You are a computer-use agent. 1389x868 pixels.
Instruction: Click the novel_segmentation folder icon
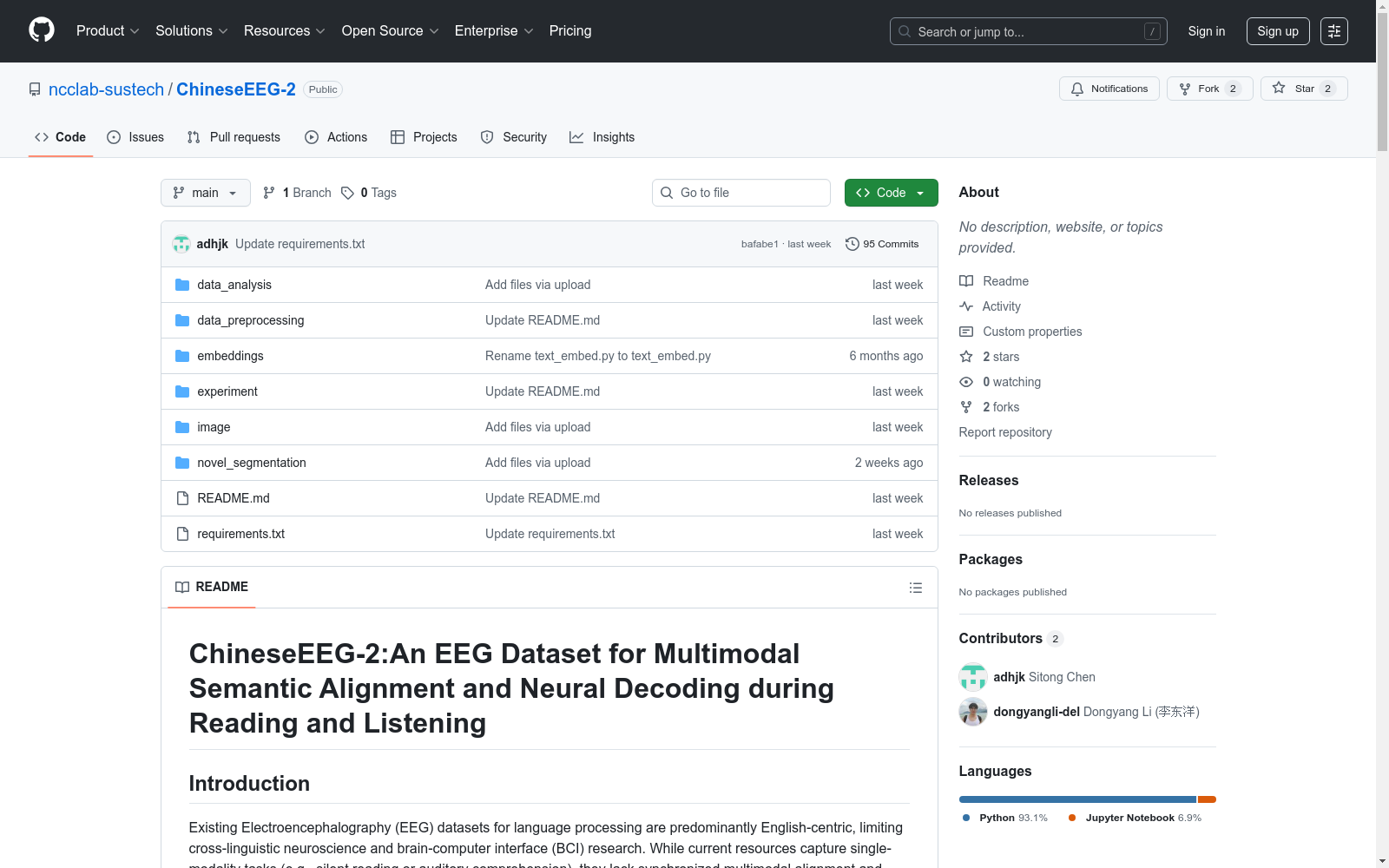coord(182,463)
